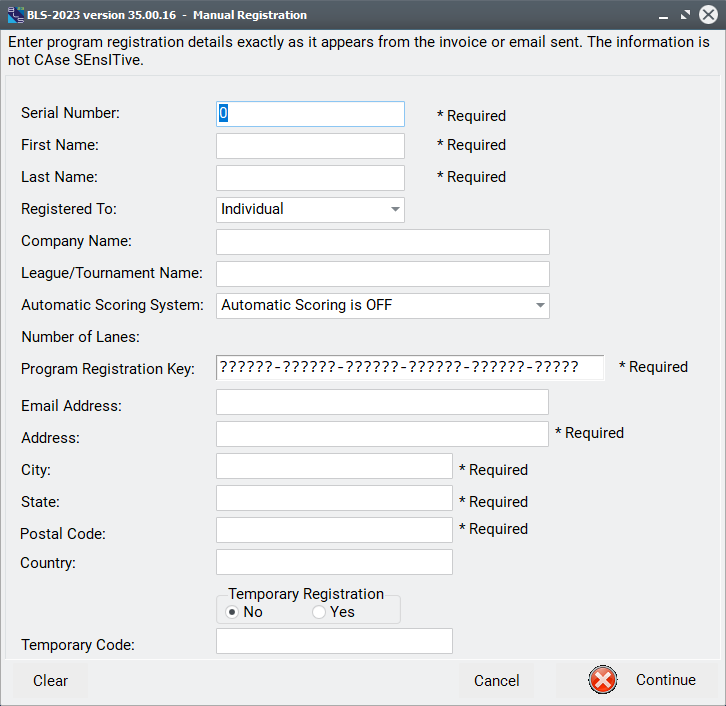Maximize the Manual Registration window
This screenshot has width=726, height=706.
(685, 15)
